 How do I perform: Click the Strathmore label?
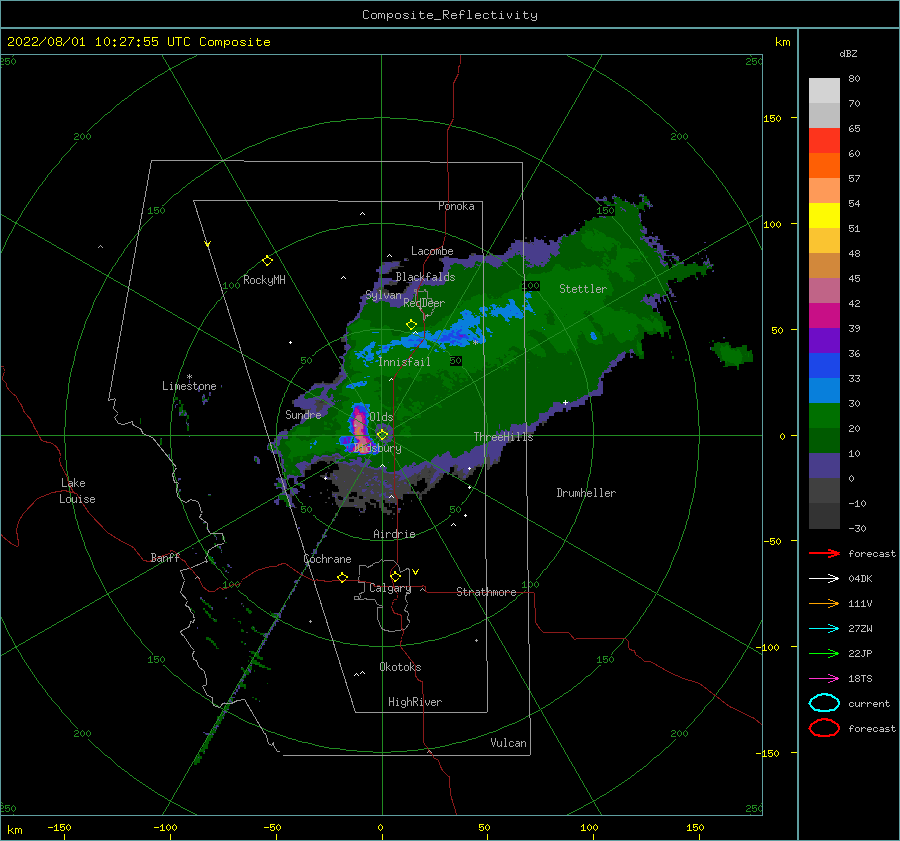click(x=486, y=592)
